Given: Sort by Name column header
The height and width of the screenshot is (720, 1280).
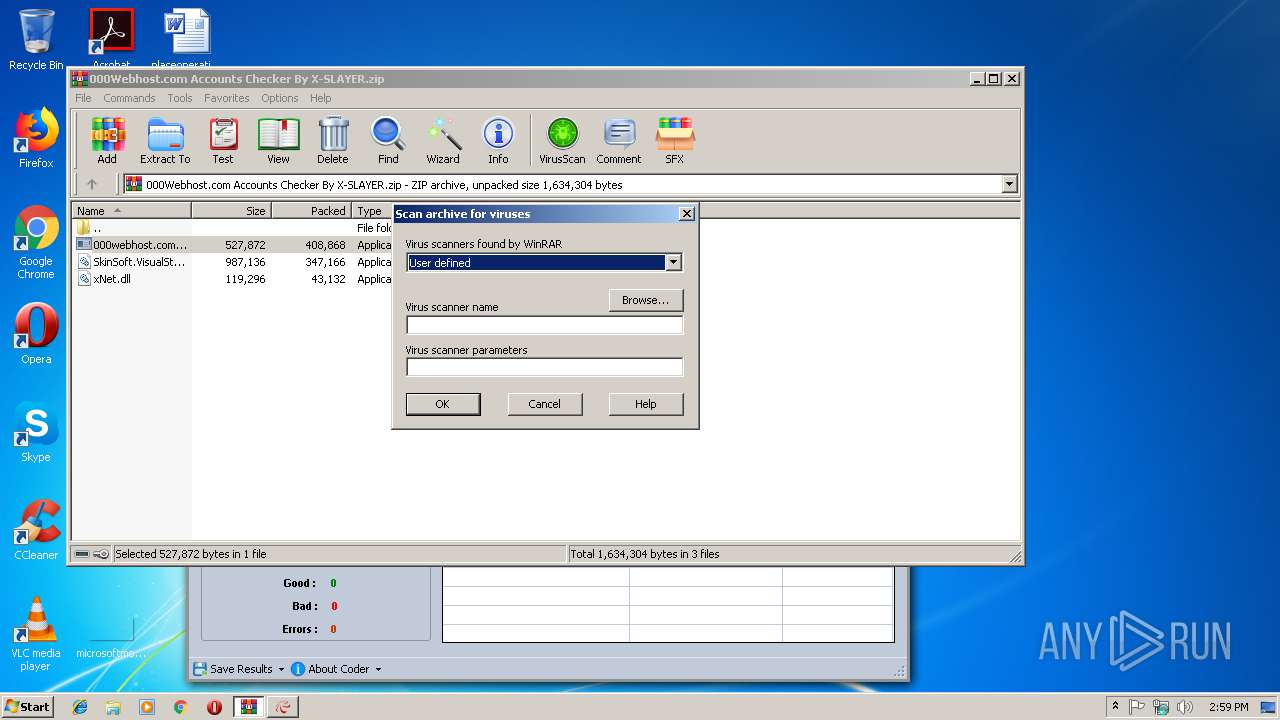Looking at the screenshot, I should tap(132, 211).
